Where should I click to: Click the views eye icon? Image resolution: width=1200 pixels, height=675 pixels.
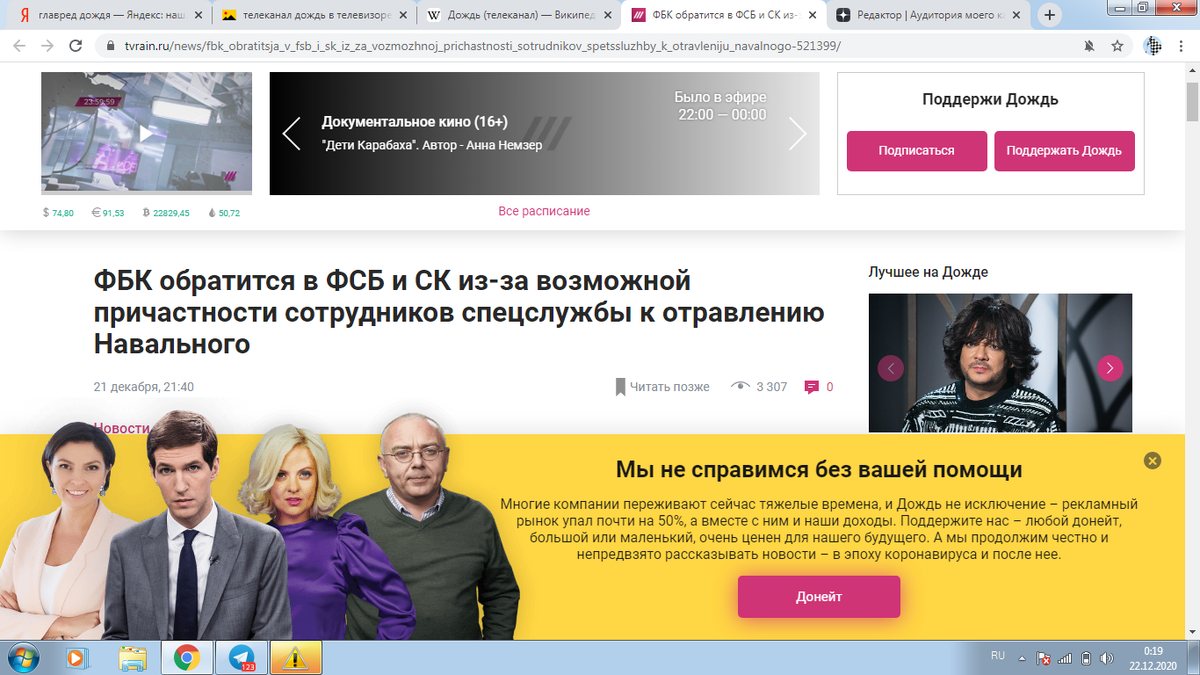(x=740, y=387)
